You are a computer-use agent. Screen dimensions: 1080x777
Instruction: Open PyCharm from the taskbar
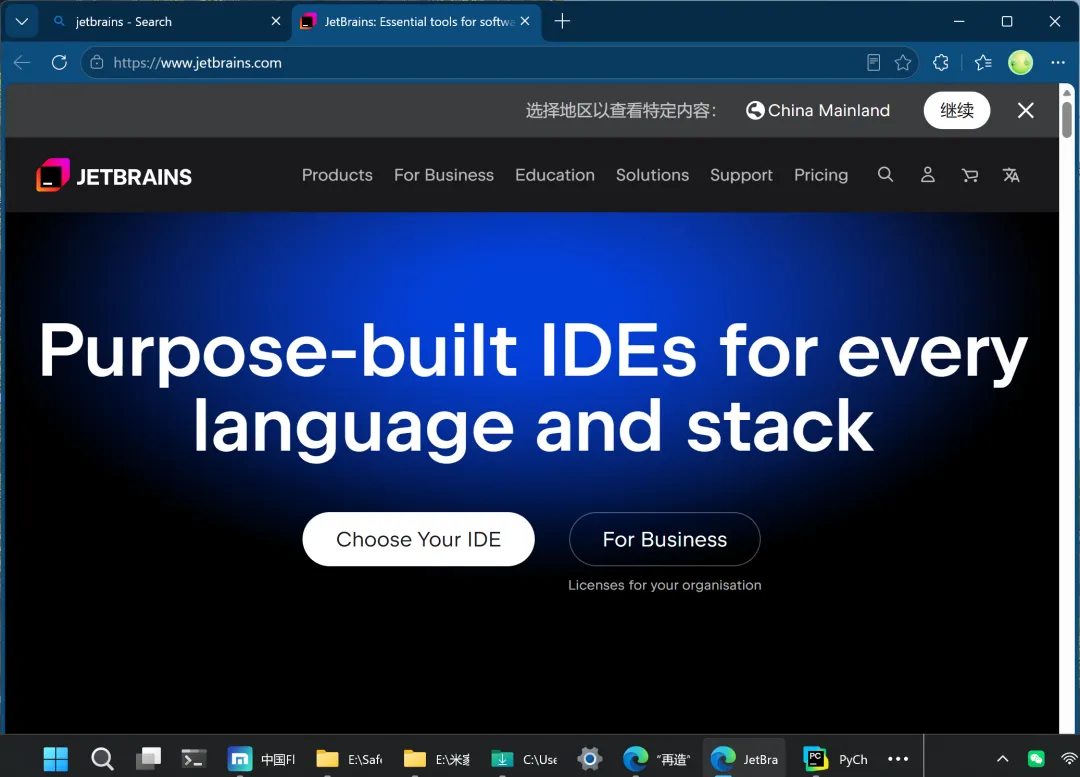click(x=835, y=759)
